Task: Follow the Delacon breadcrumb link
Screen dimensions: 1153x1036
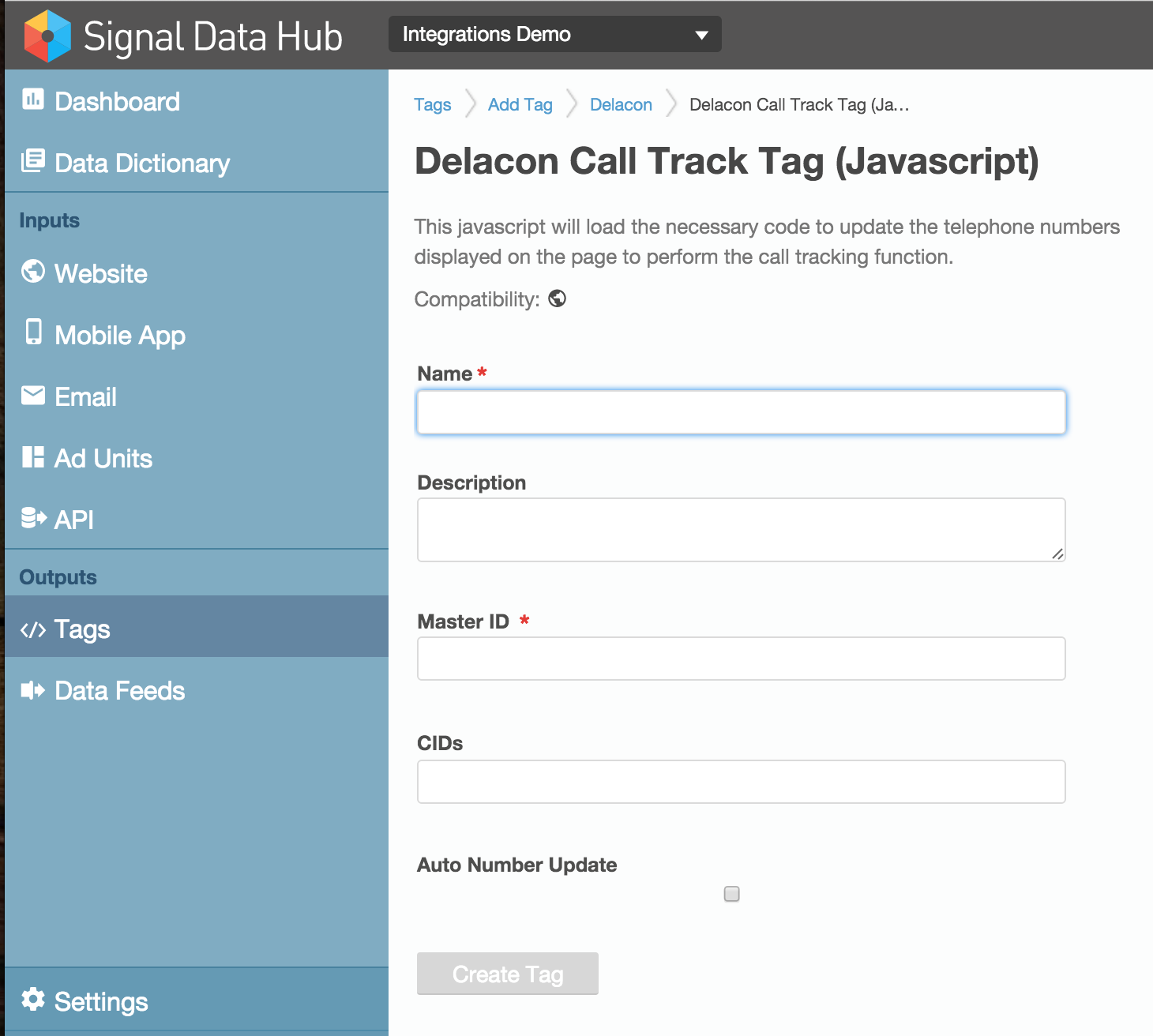Action: tap(622, 104)
